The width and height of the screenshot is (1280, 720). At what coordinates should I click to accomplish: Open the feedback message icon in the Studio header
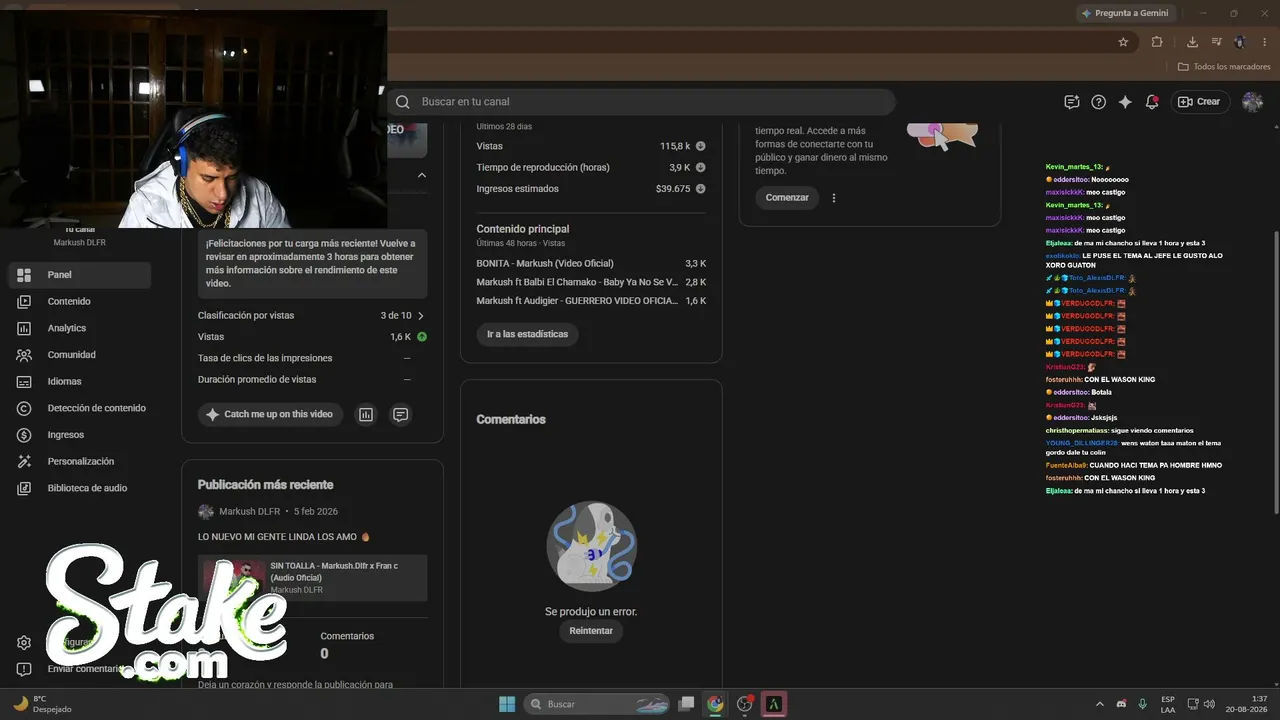(1072, 102)
